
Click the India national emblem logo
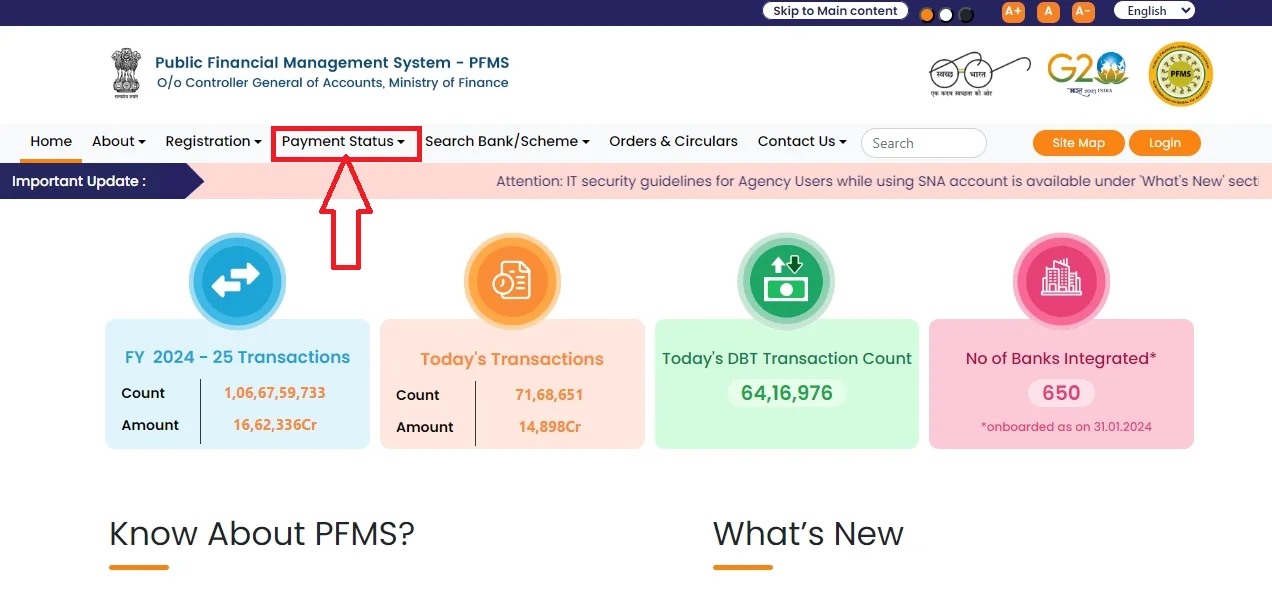click(x=126, y=73)
